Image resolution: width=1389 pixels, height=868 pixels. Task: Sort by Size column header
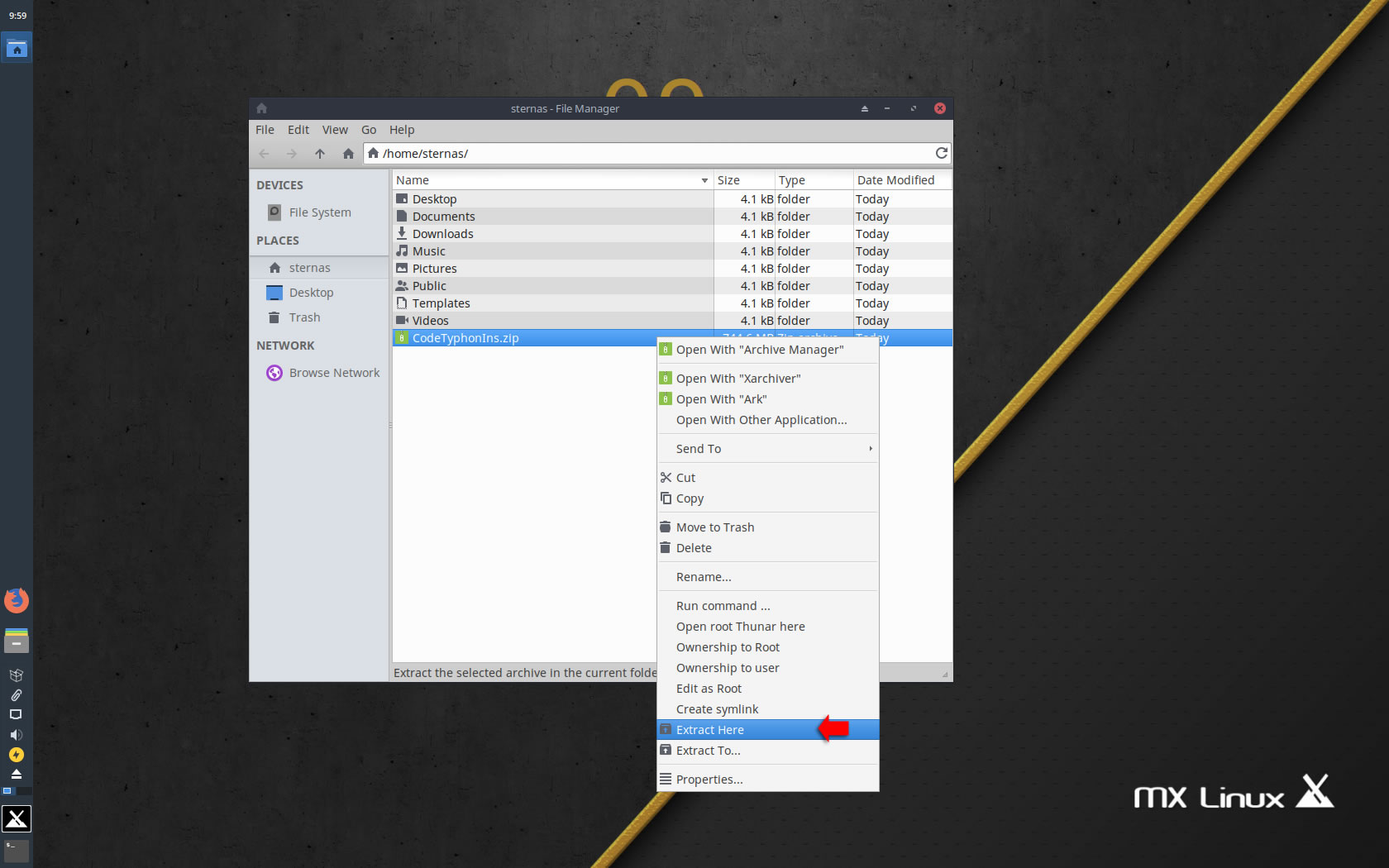(744, 180)
